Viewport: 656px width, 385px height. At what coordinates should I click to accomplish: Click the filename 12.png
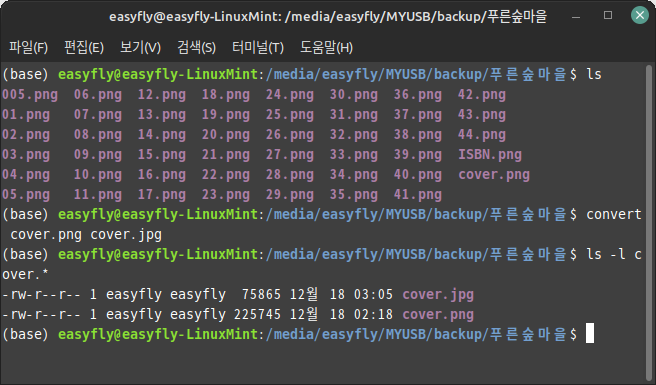point(162,95)
